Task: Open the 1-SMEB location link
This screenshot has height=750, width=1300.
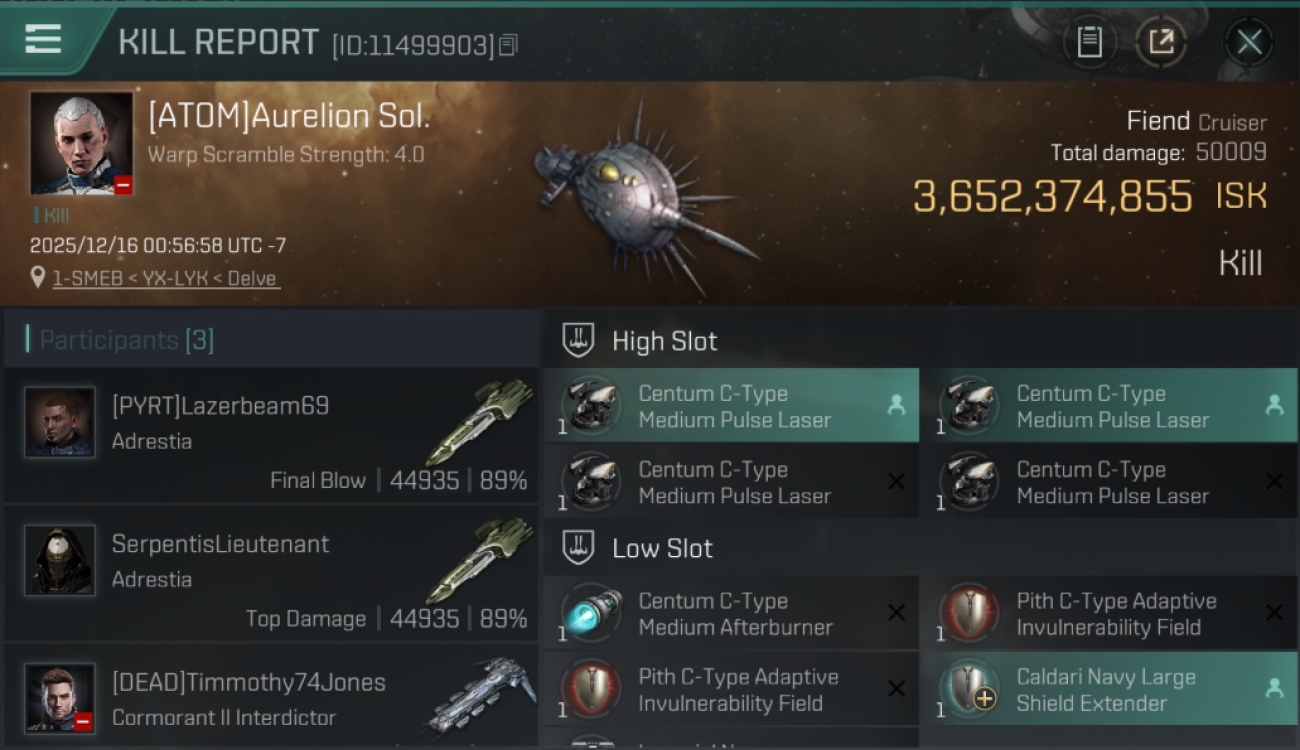Action: tap(165, 279)
